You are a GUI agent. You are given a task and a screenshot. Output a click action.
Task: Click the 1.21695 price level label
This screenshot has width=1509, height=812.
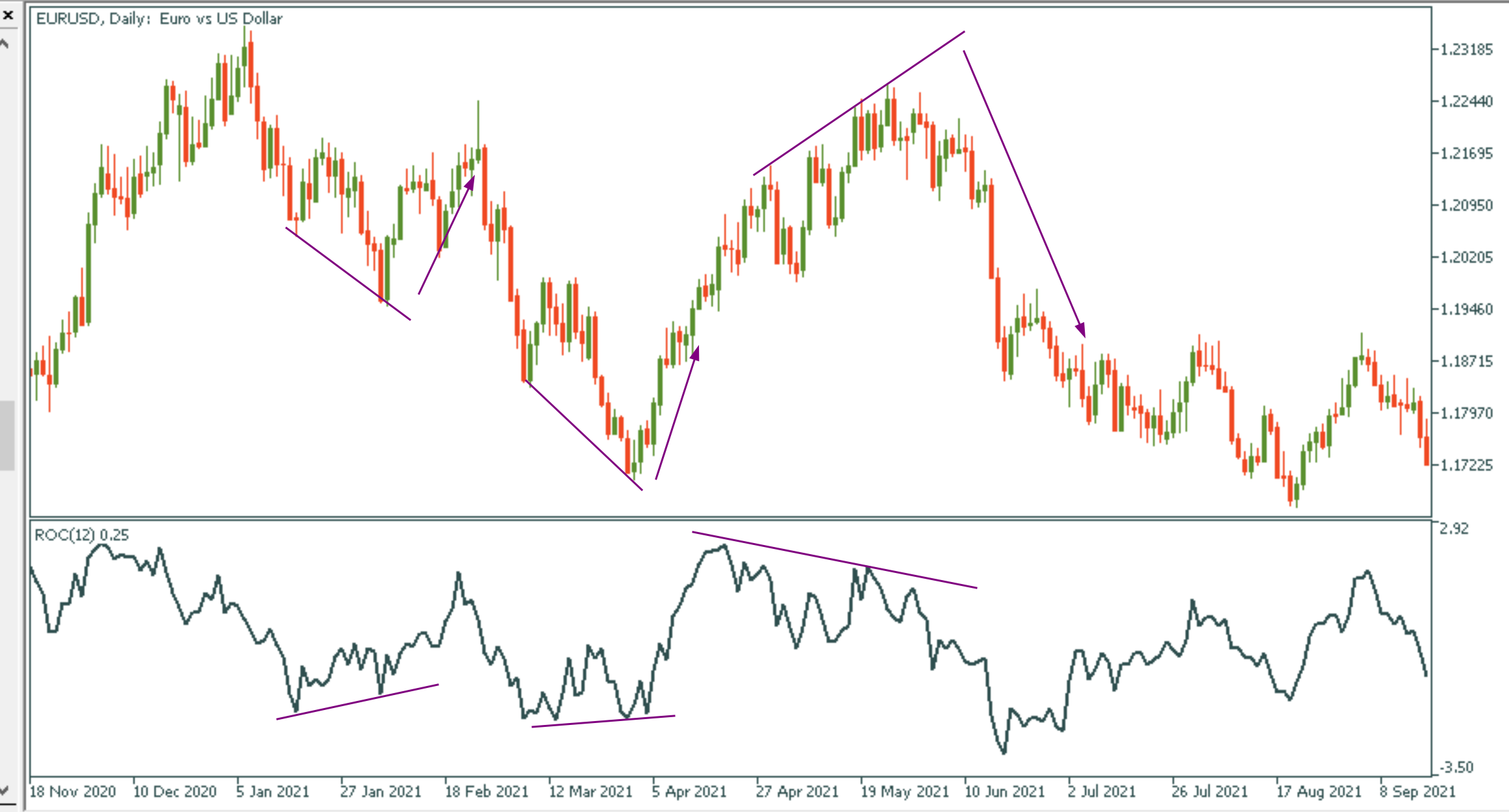1467,153
